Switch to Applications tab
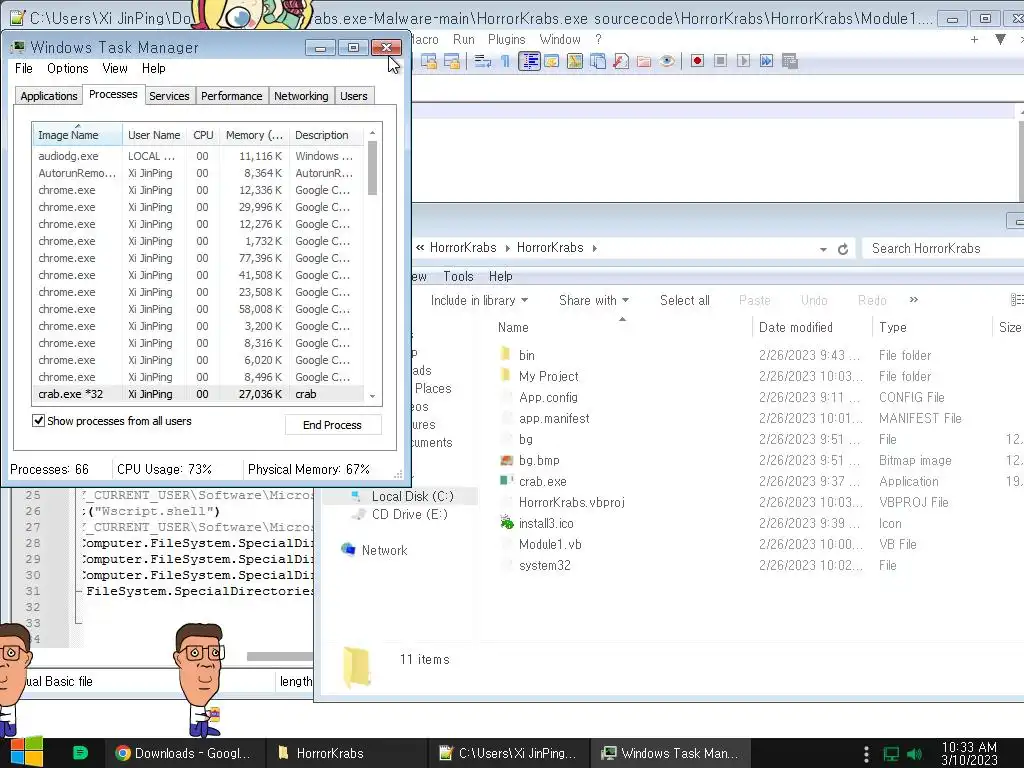The image size is (1024, 768). [49, 96]
